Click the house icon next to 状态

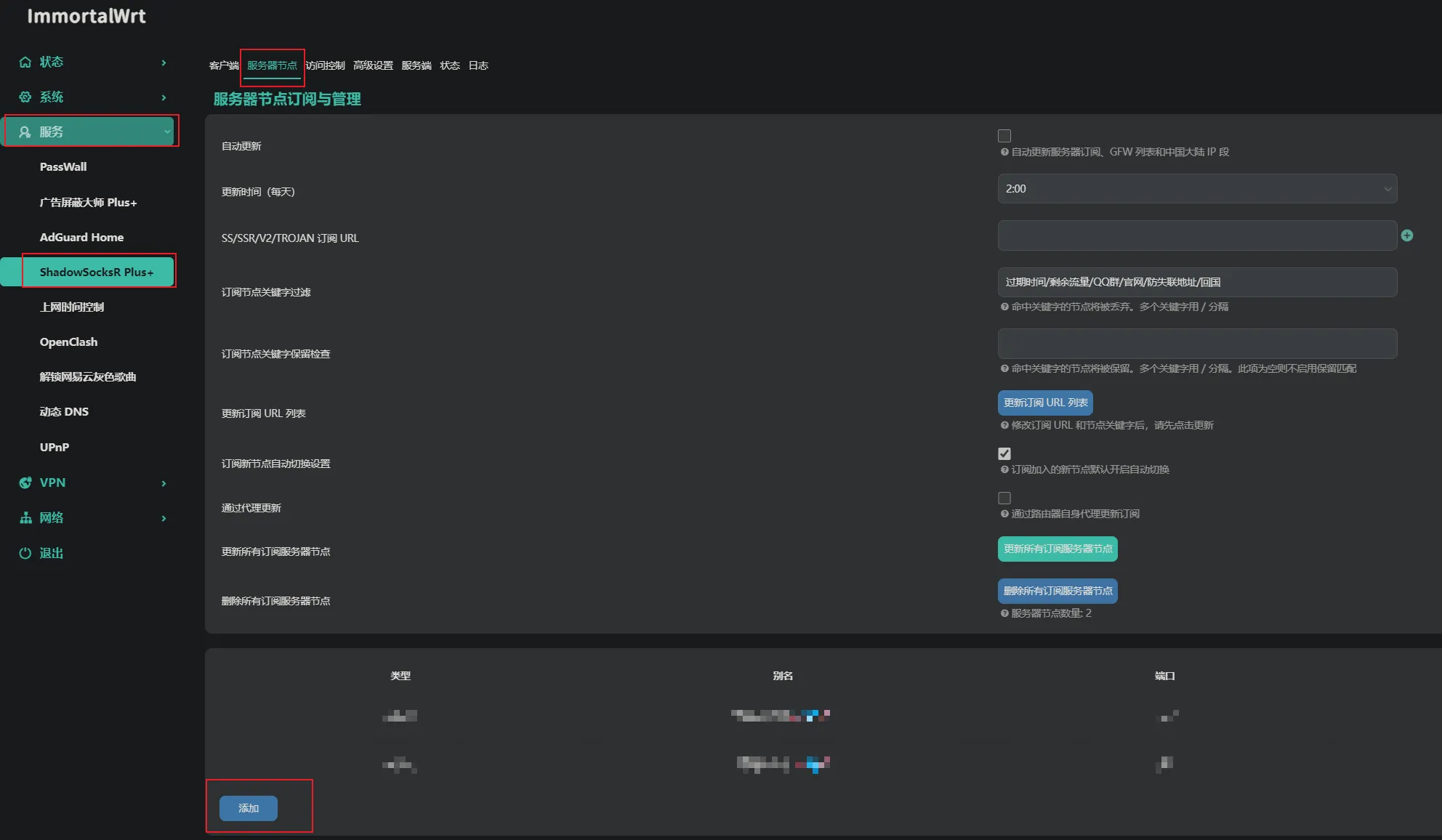coord(25,62)
